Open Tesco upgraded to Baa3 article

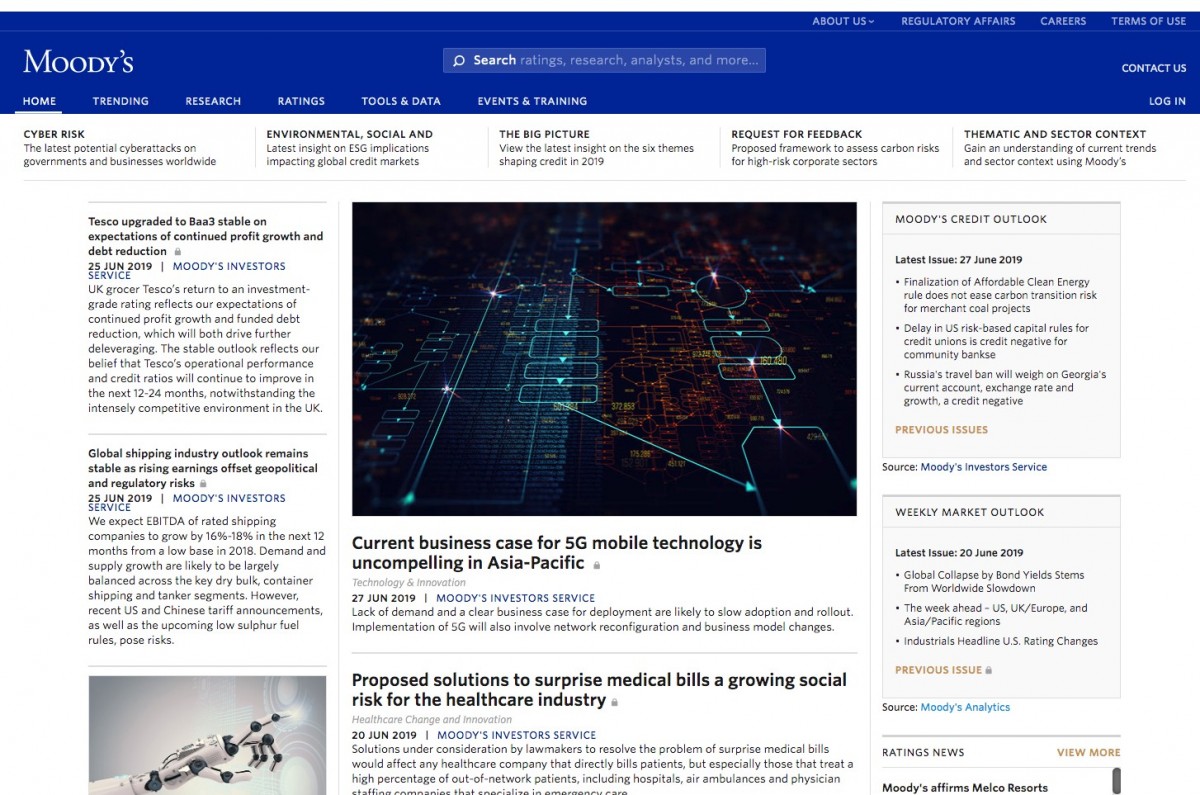pos(205,236)
